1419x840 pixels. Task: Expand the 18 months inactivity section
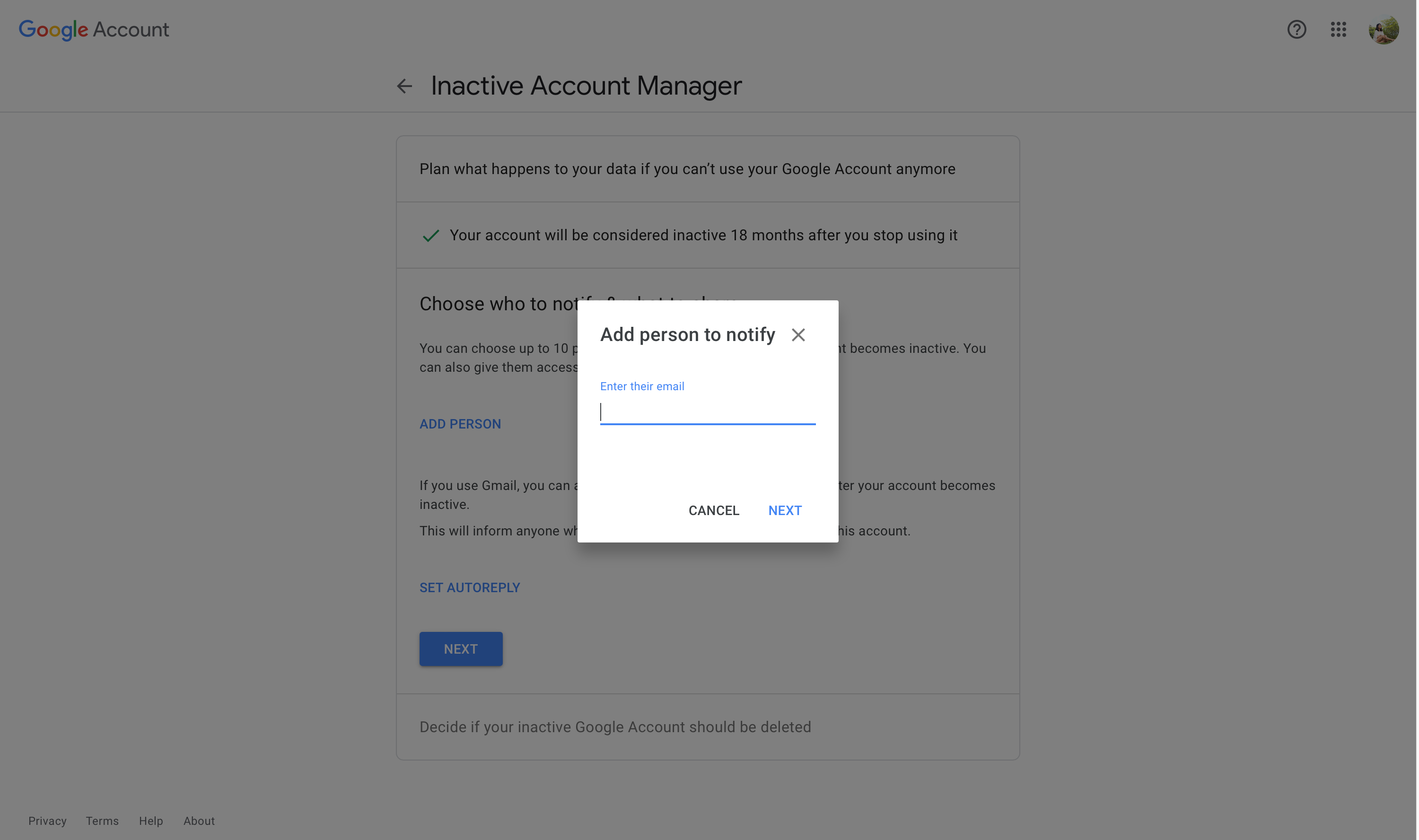tap(703, 236)
